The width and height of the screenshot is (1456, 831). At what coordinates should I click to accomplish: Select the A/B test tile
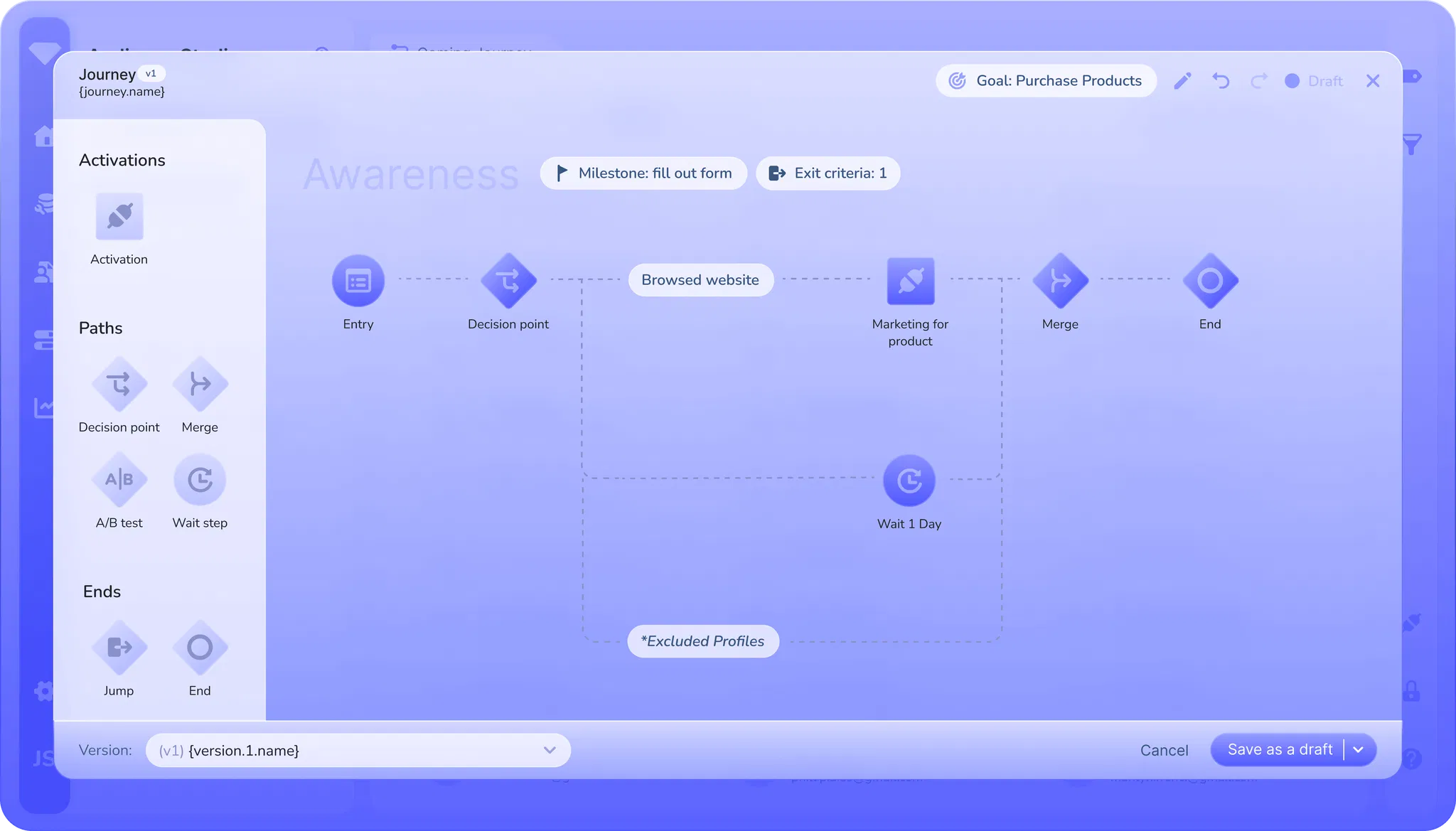(119, 480)
